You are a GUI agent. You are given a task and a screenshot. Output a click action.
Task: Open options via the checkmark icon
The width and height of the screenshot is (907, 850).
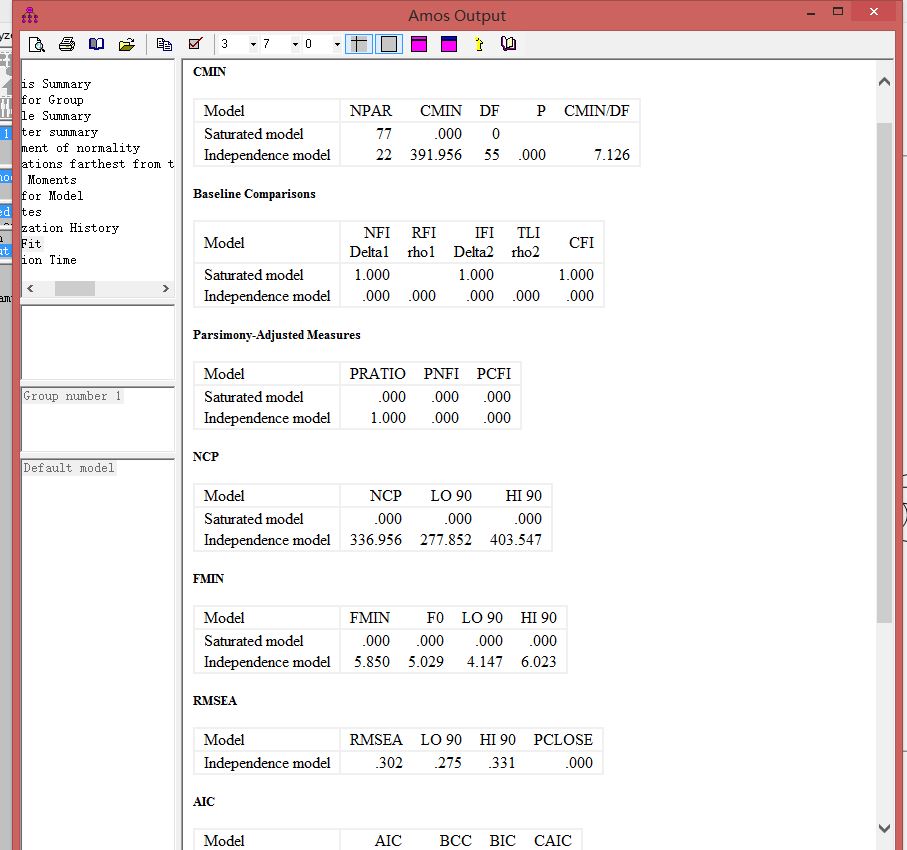(196, 44)
